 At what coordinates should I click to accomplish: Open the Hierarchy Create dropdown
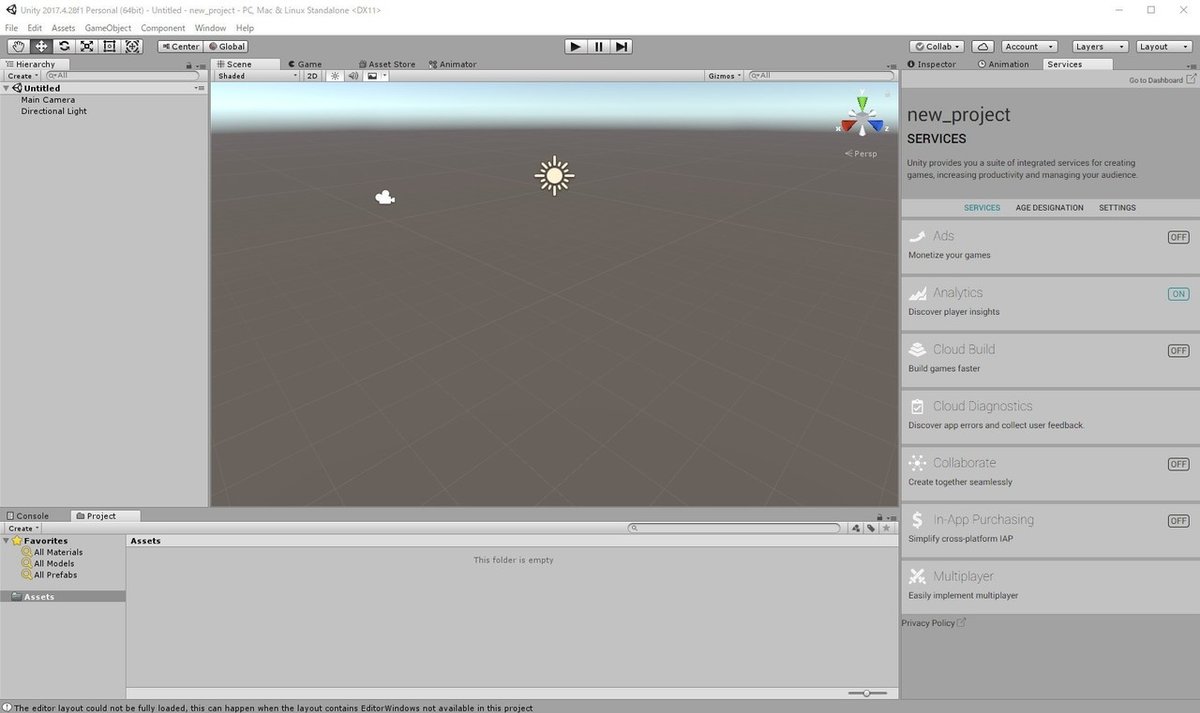[23, 76]
